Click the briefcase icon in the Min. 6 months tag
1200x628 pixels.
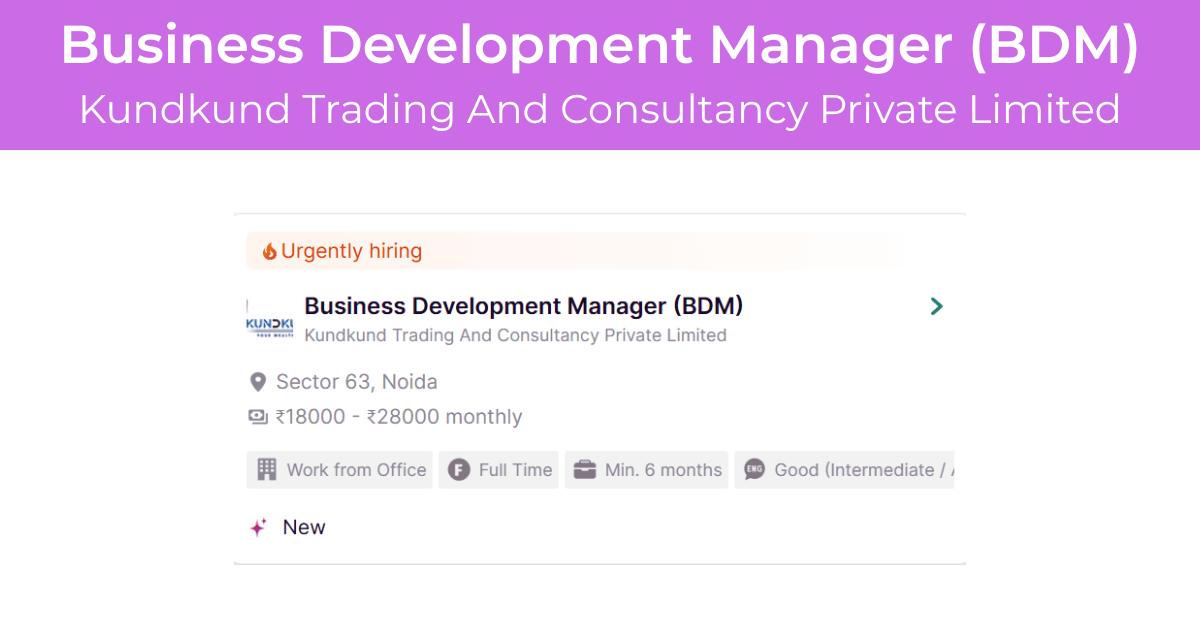pos(585,470)
